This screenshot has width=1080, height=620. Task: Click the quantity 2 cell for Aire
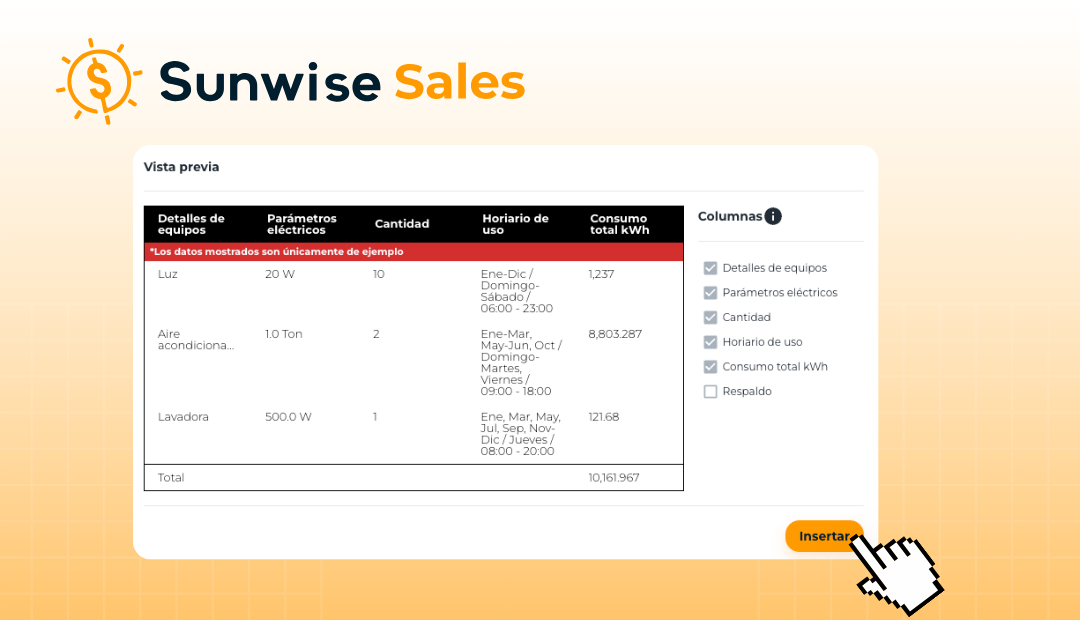376,334
